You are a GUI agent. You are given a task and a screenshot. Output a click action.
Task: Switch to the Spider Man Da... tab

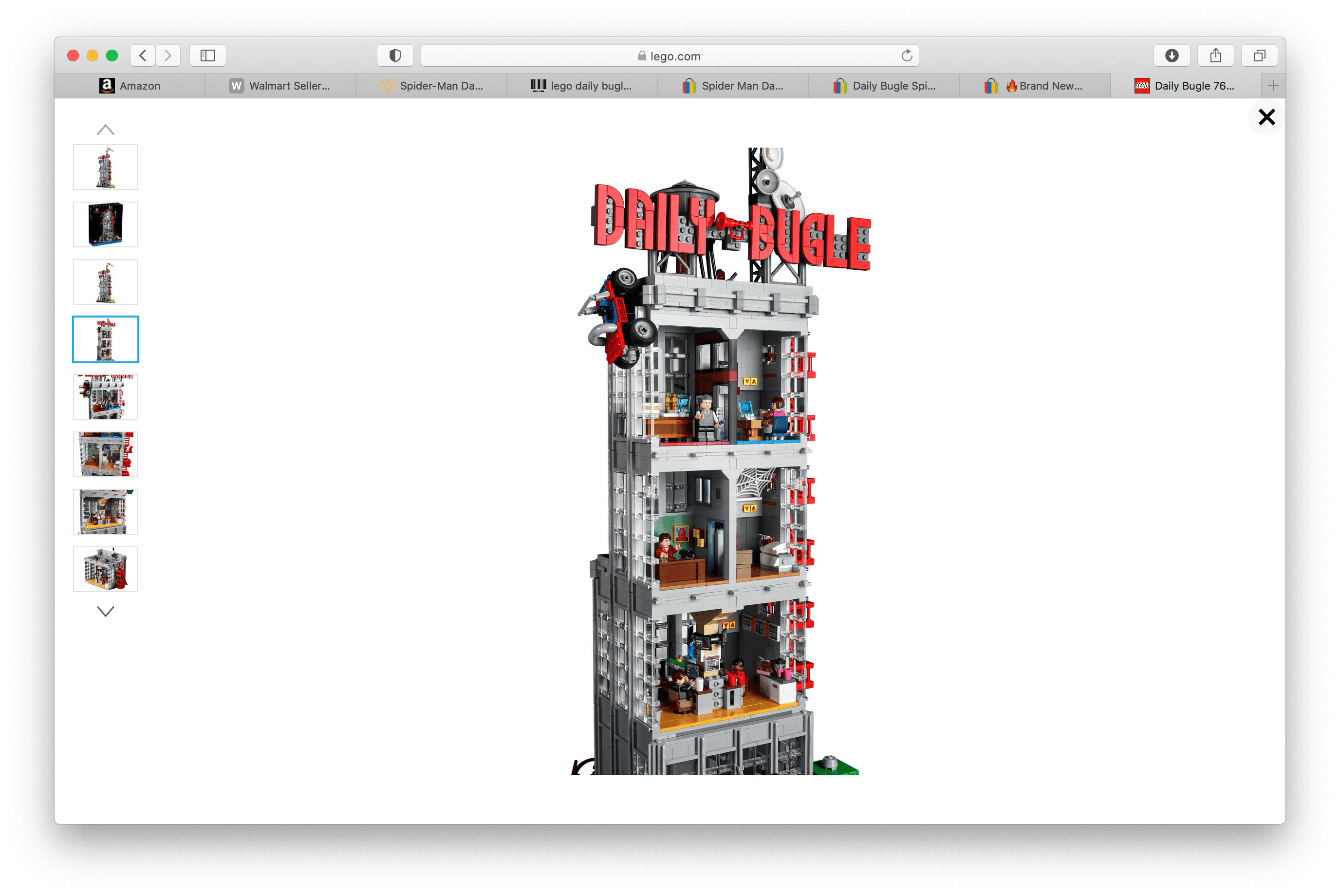733,86
